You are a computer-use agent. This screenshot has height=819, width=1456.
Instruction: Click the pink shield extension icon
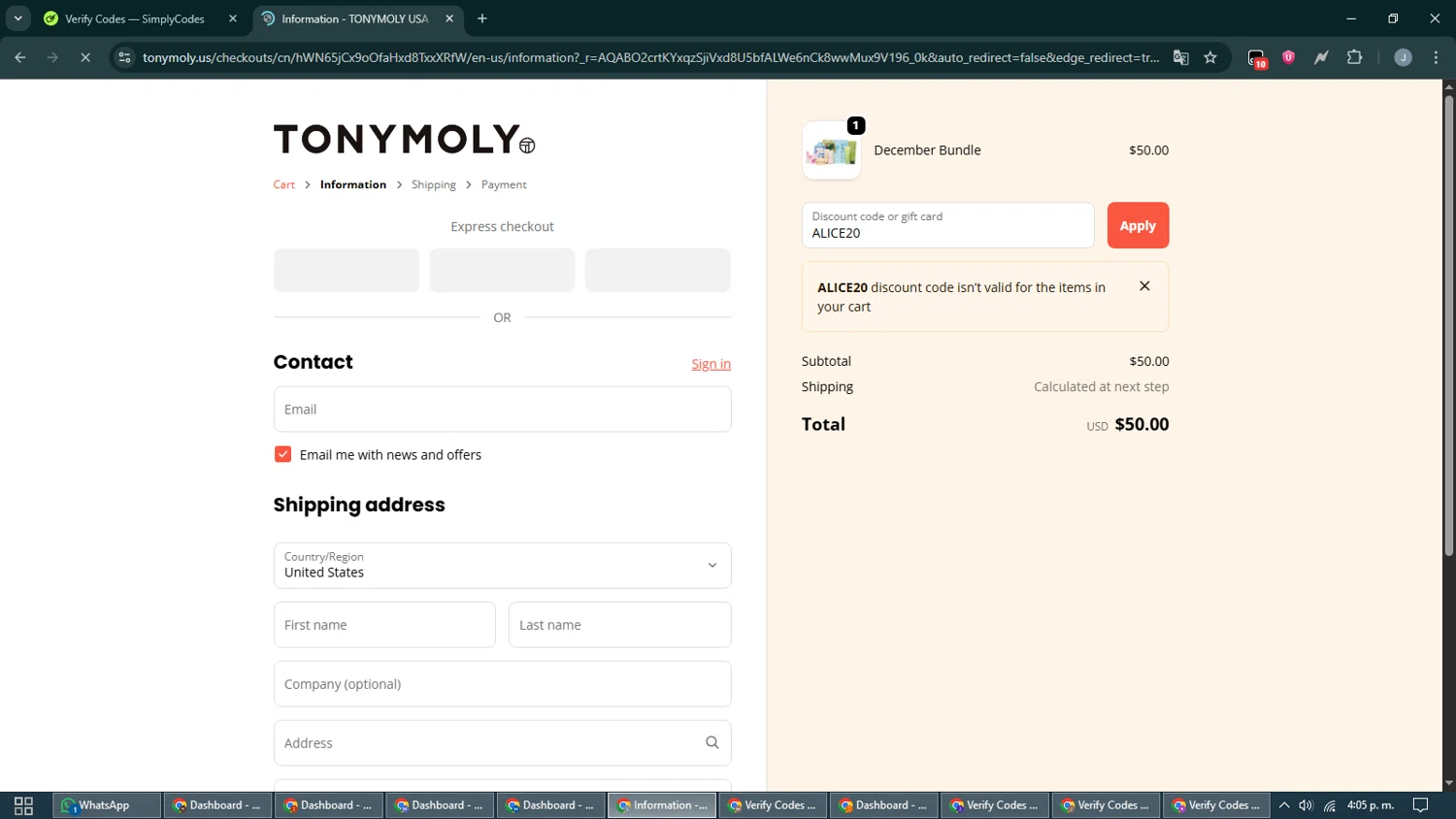pyautogui.click(x=1289, y=57)
